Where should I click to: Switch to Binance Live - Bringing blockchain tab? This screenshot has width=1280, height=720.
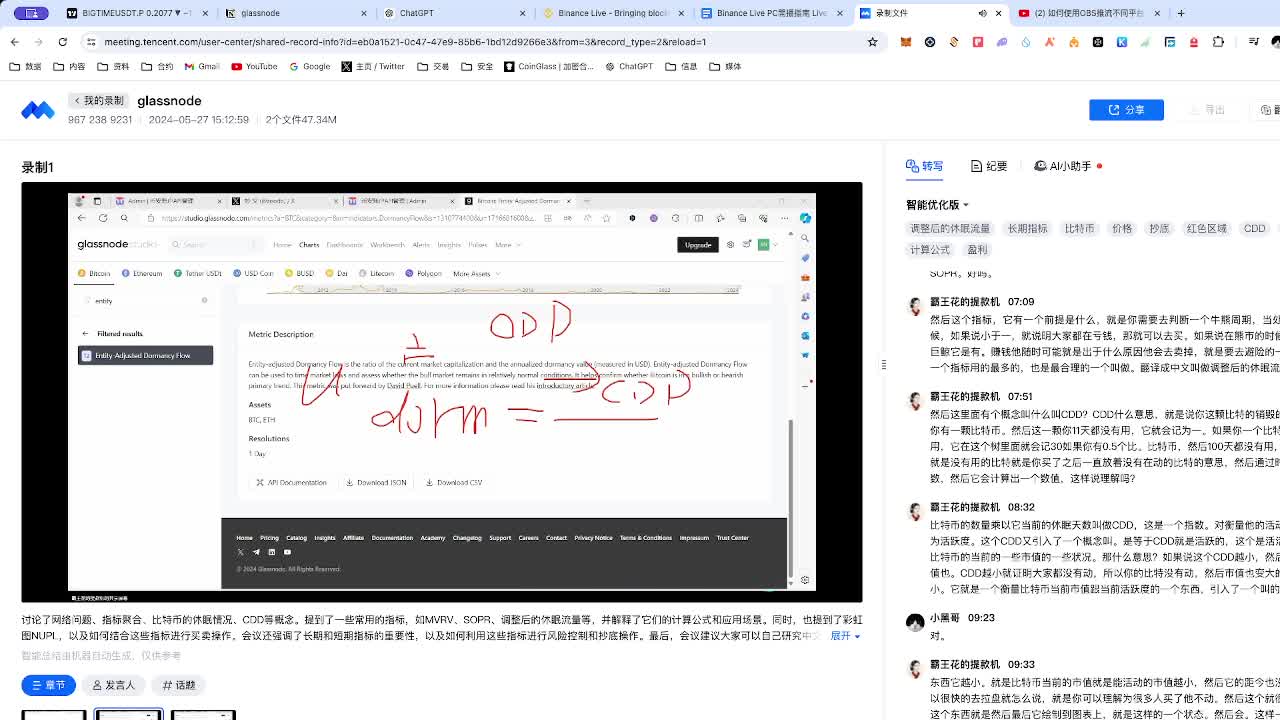pyautogui.click(x=613, y=13)
